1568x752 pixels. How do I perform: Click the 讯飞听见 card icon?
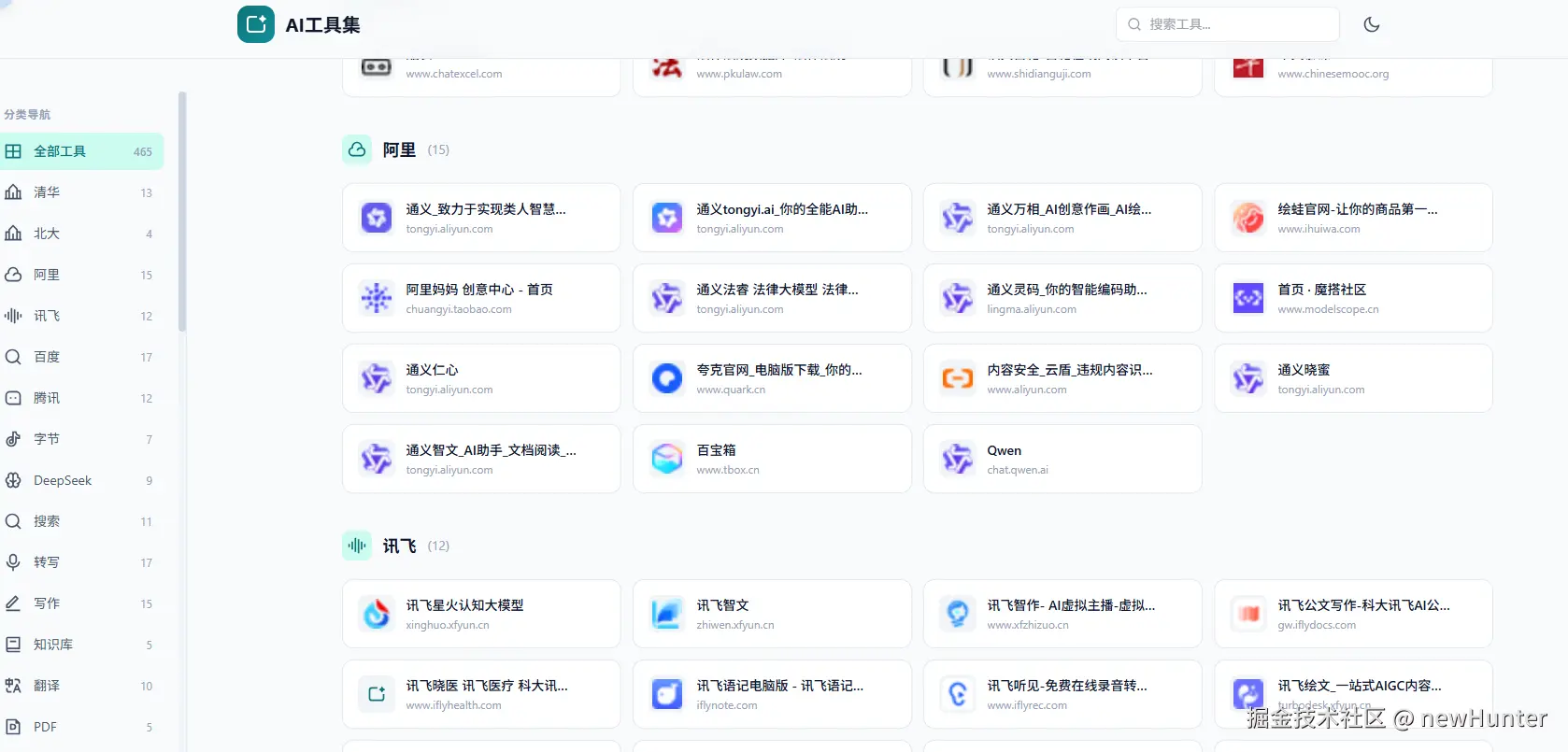958,694
